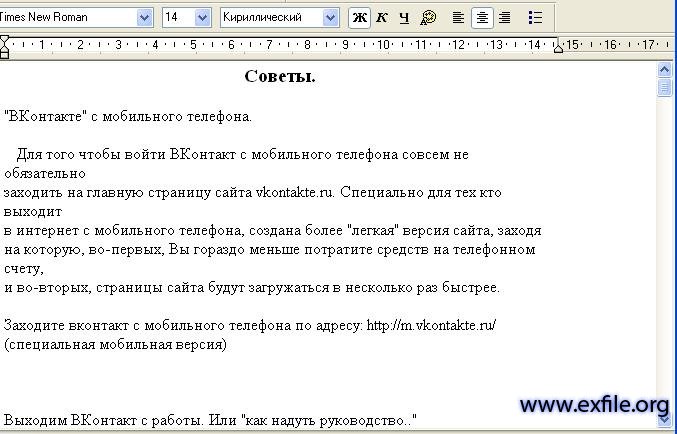The width and height of the screenshot is (677, 434).
Task: Toggle bulleted list formatting
Action: [535, 18]
